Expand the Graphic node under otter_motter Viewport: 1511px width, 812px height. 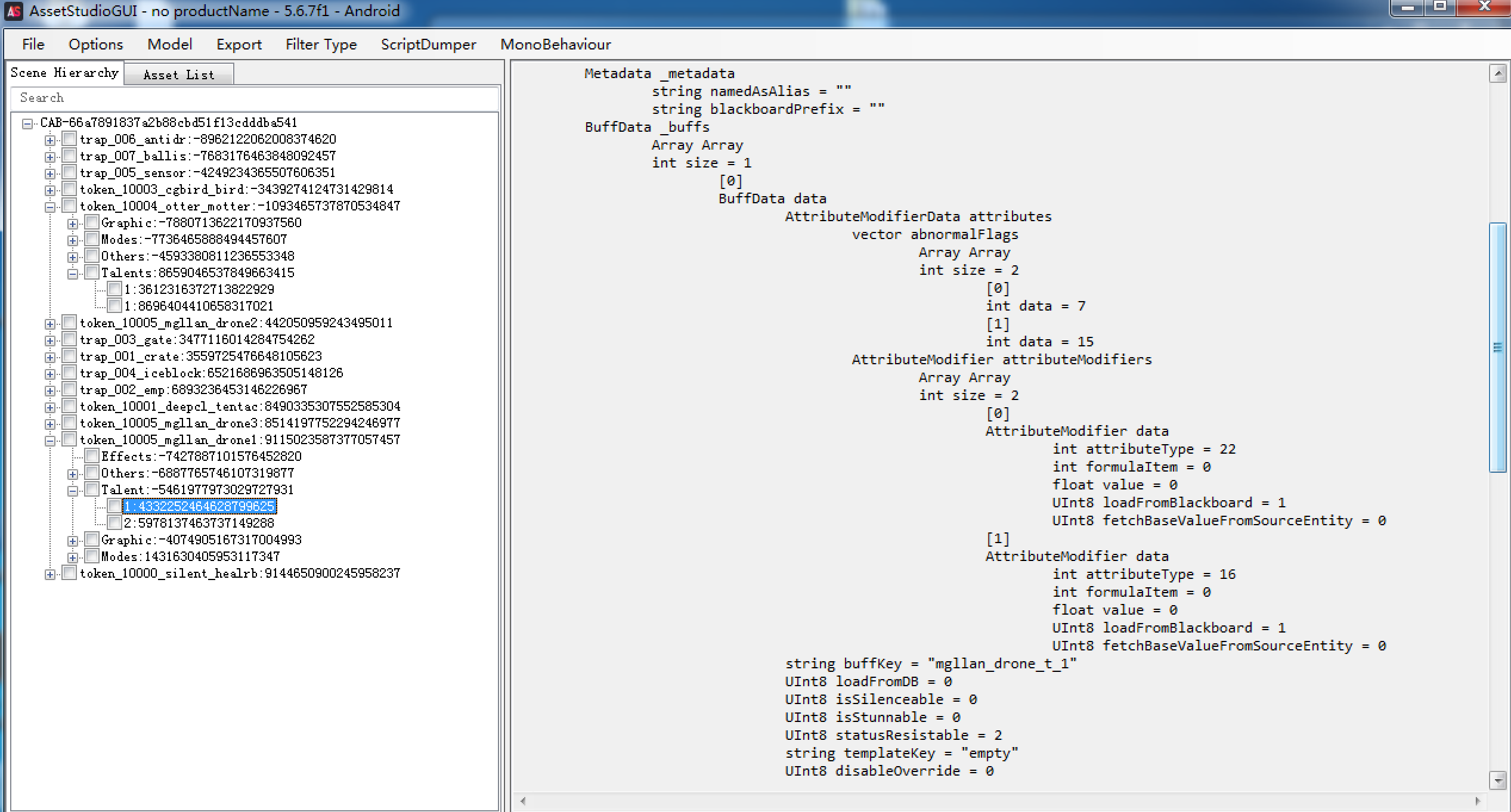73,224
